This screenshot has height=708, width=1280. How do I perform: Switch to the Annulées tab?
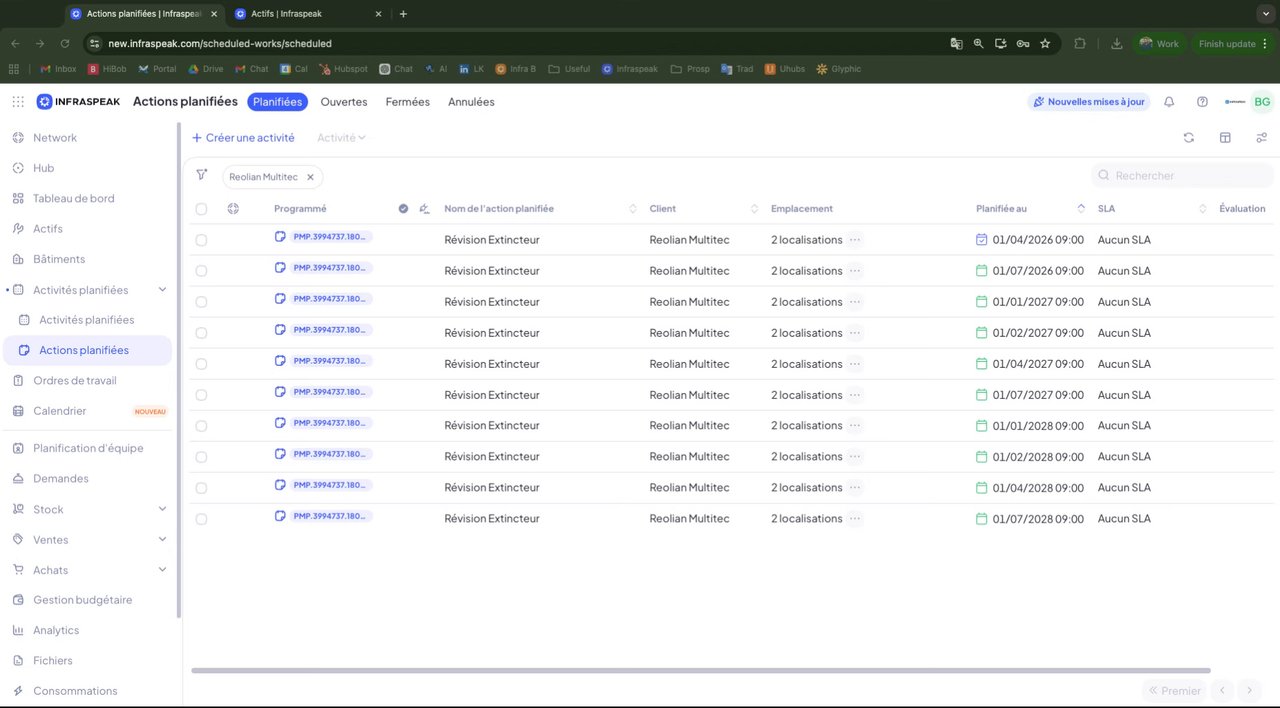click(x=471, y=102)
